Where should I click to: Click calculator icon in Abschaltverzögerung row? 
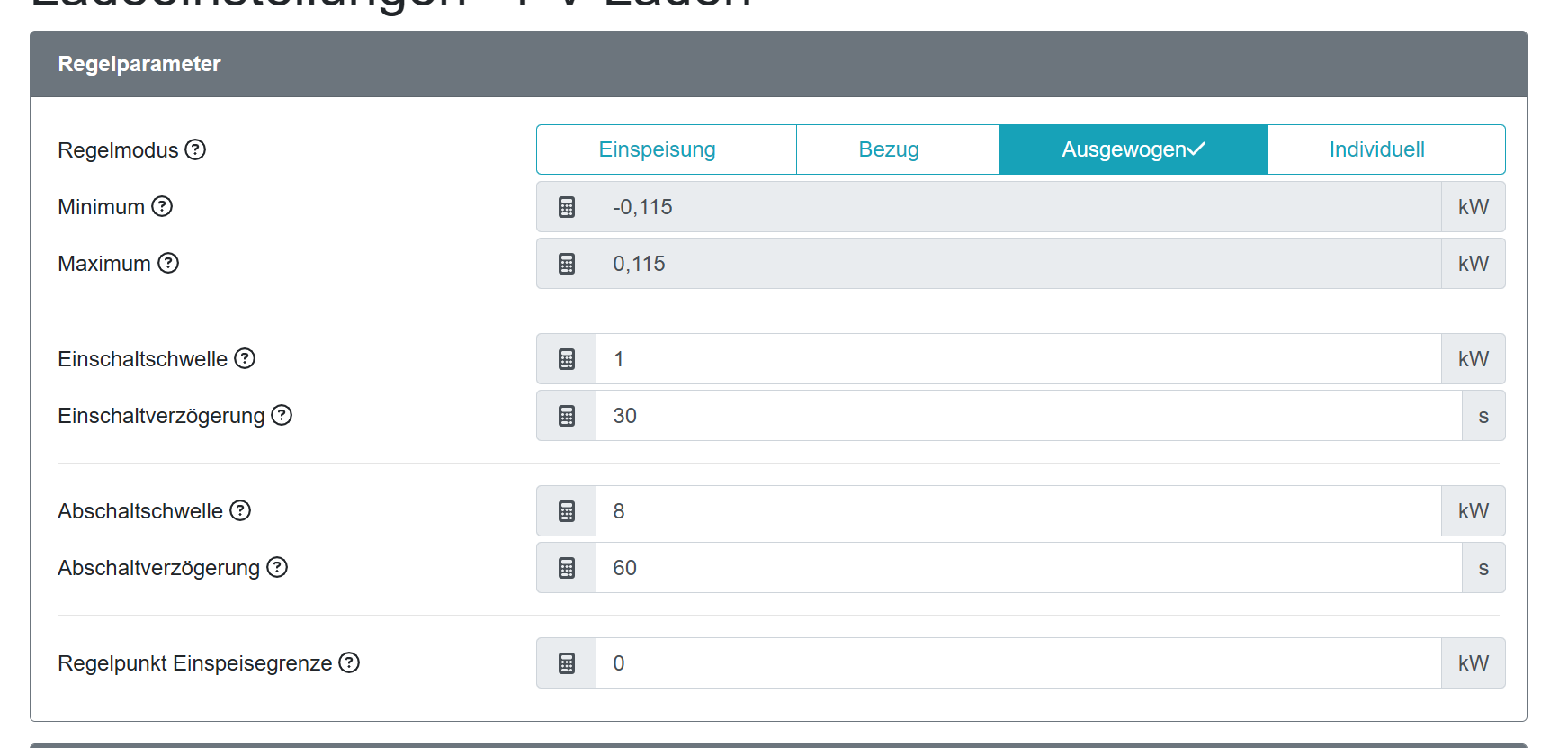[567, 568]
